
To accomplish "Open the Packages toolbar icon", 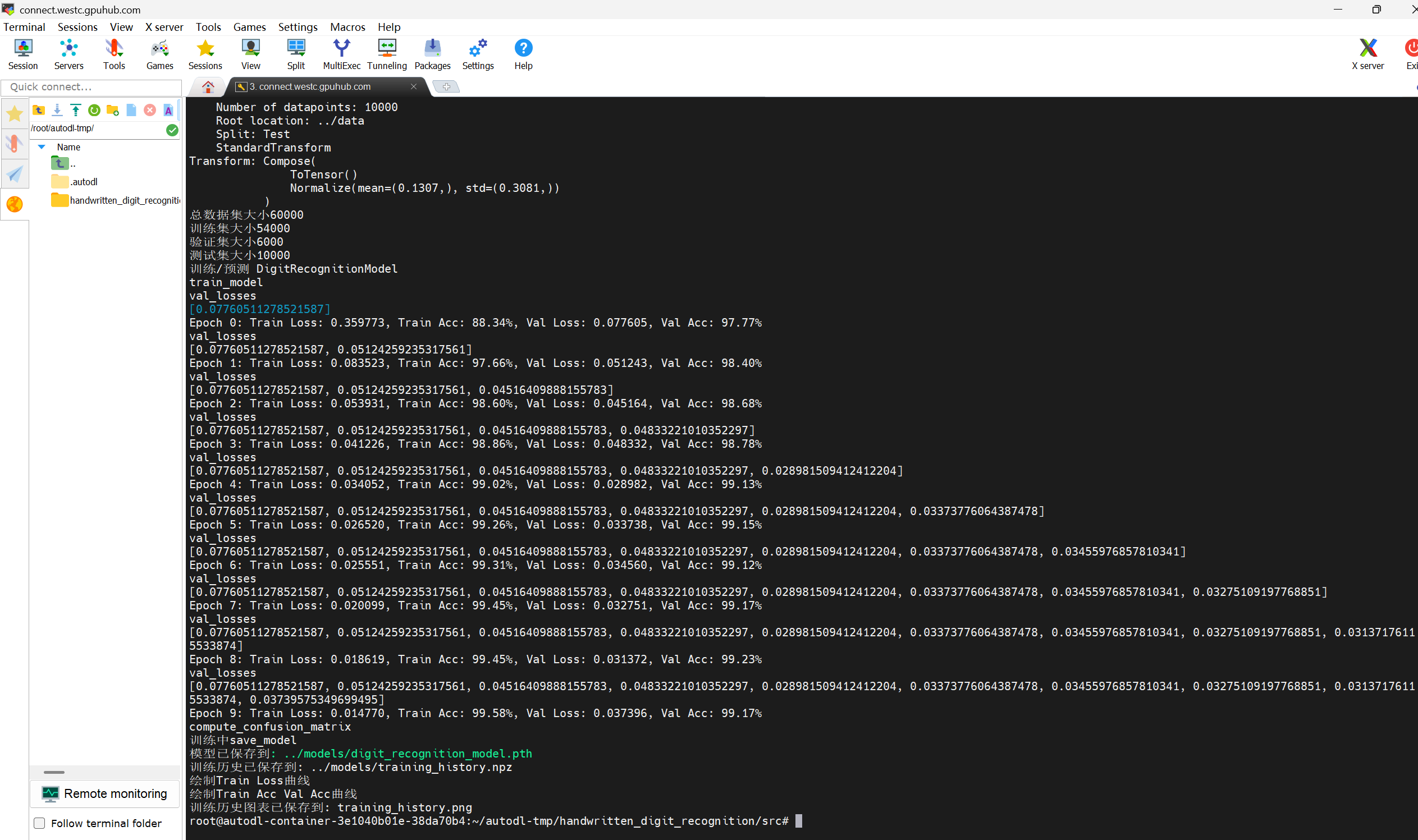I will [x=432, y=54].
